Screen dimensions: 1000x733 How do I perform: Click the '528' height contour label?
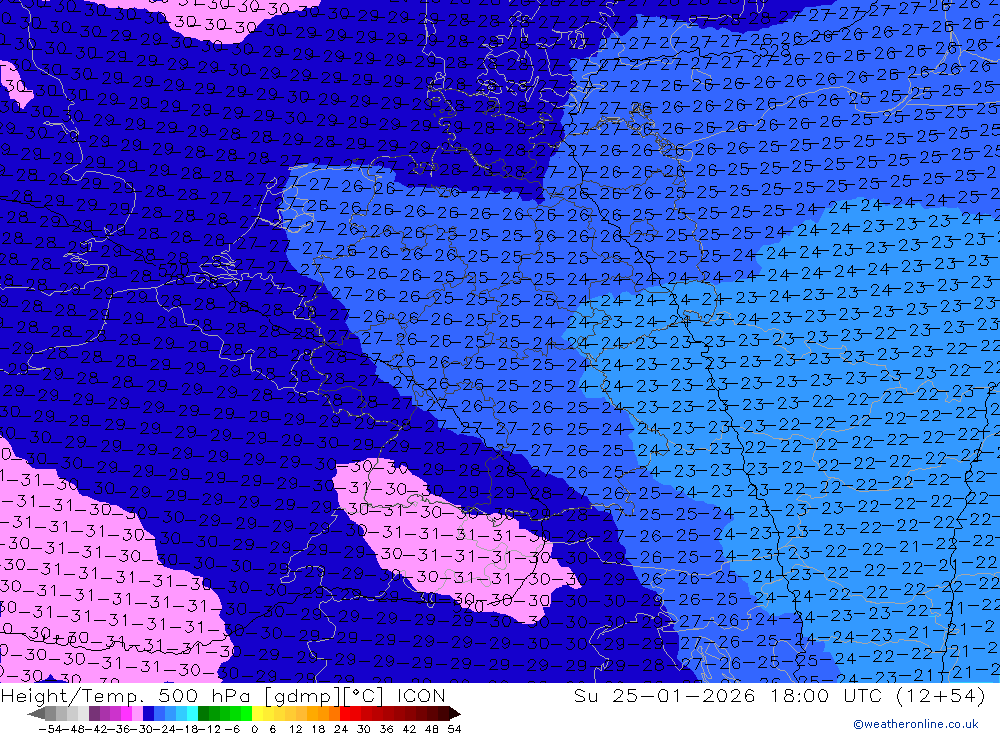click(x=775, y=50)
